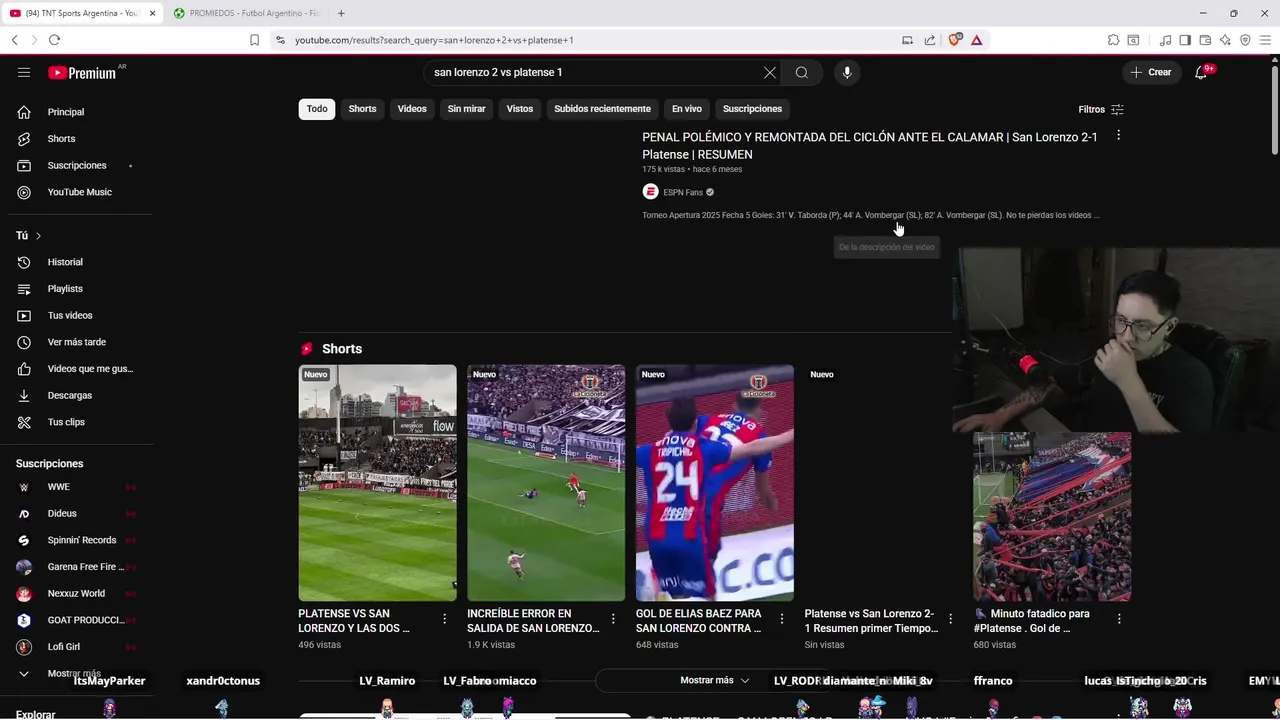1280x720 pixels.
Task: Open options menu for PENAL POLÉMICO video
Action: (1118, 135)
